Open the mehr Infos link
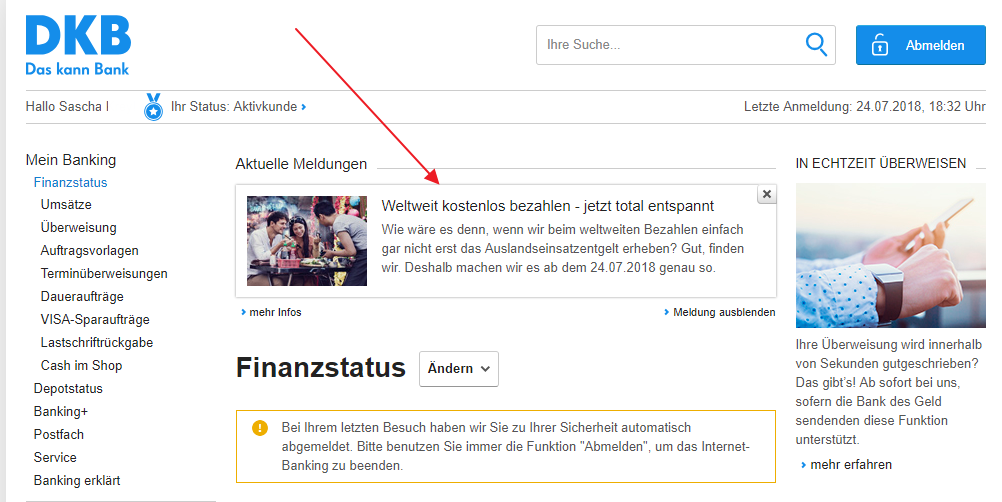1002x502 pixels. pyautogui.click(x=275, y=312)
